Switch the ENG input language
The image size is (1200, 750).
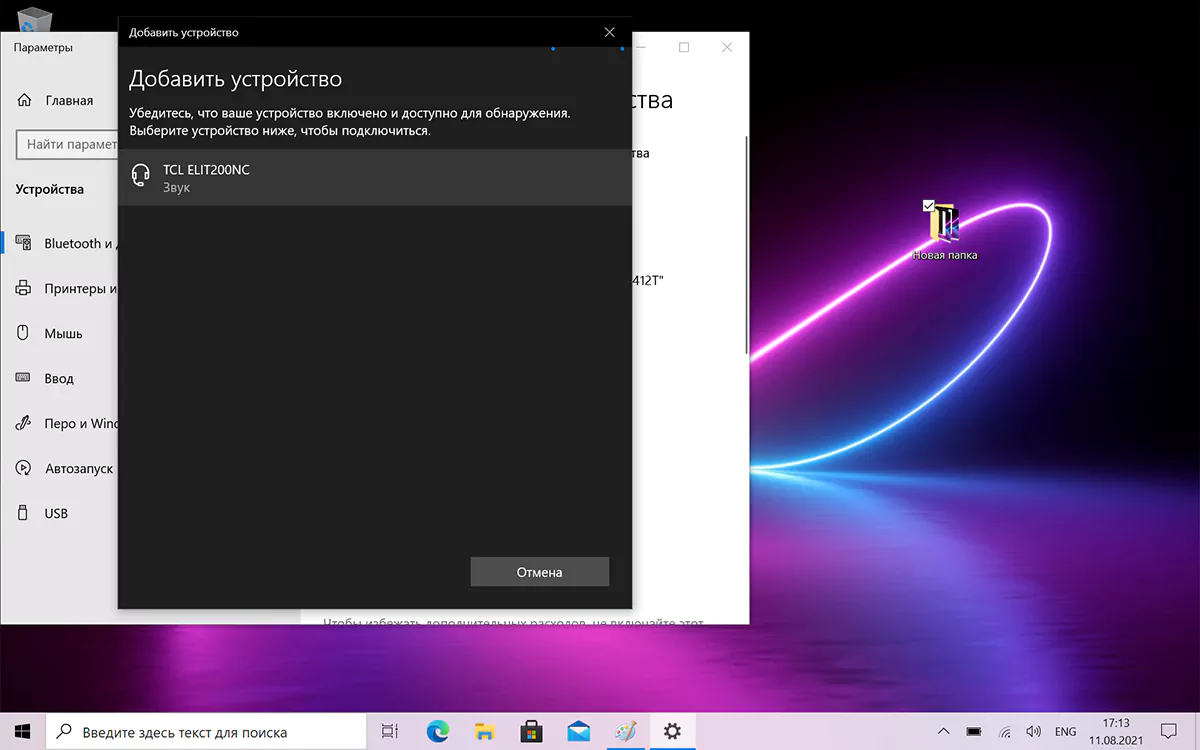[x=1066, y=731]
